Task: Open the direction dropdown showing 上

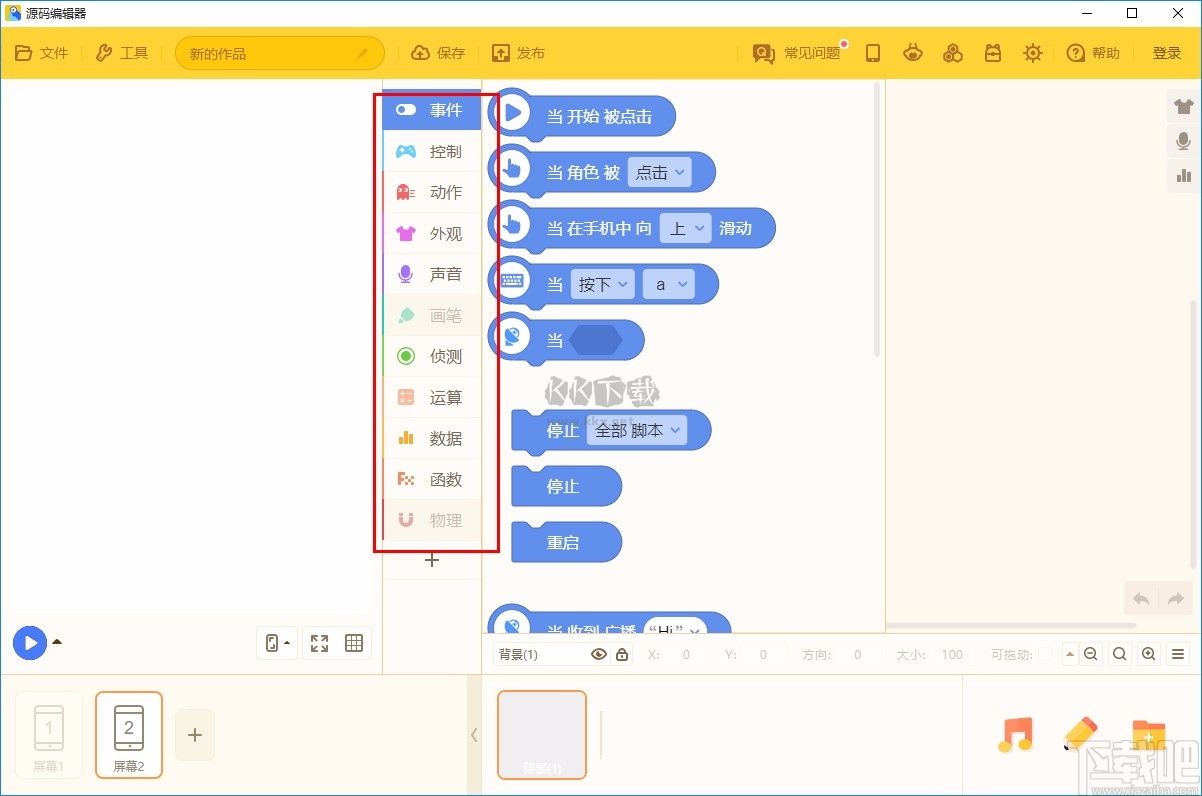Action: tap(686, 228)
